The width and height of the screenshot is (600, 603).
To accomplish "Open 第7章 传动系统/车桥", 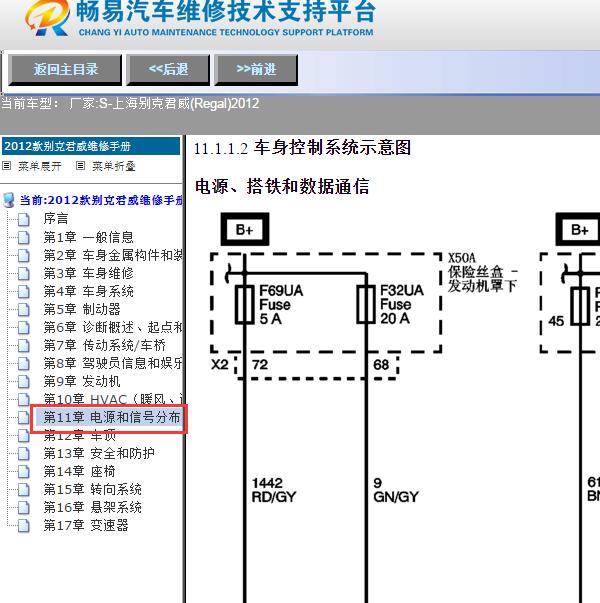I will point(104,345).
